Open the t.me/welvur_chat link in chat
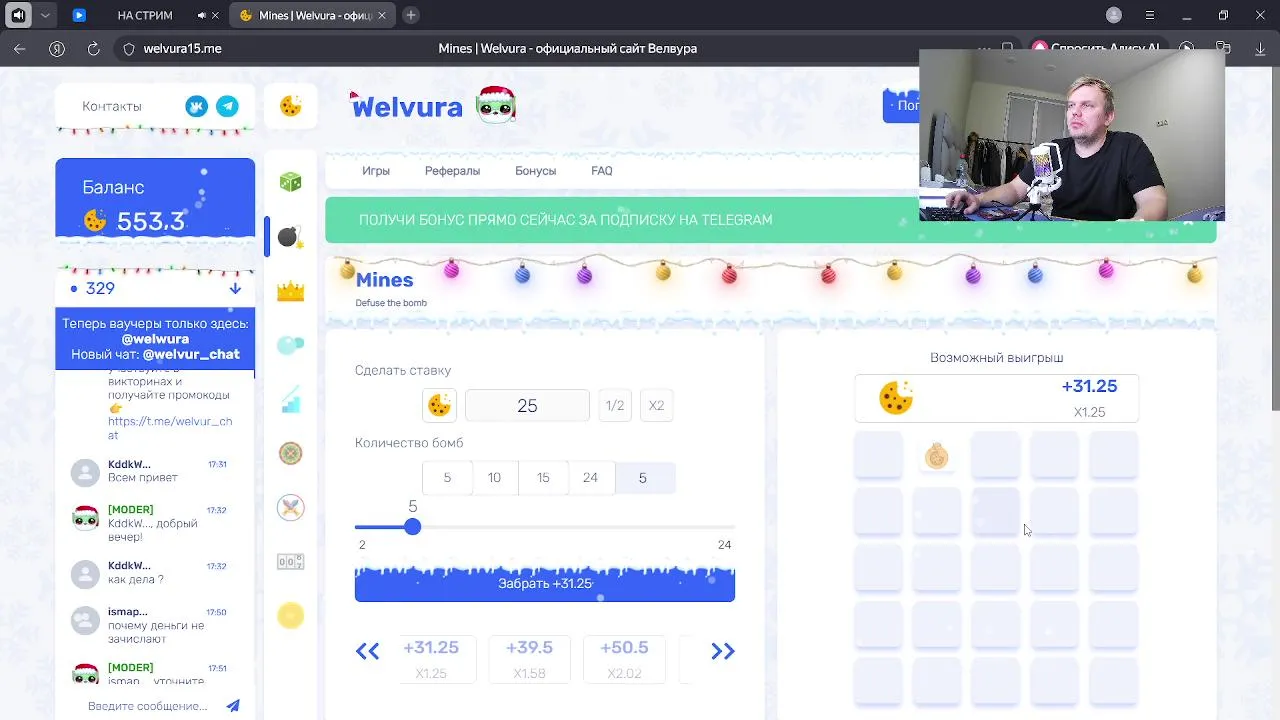Viewport: 1280px width, 720px height. 170,428
